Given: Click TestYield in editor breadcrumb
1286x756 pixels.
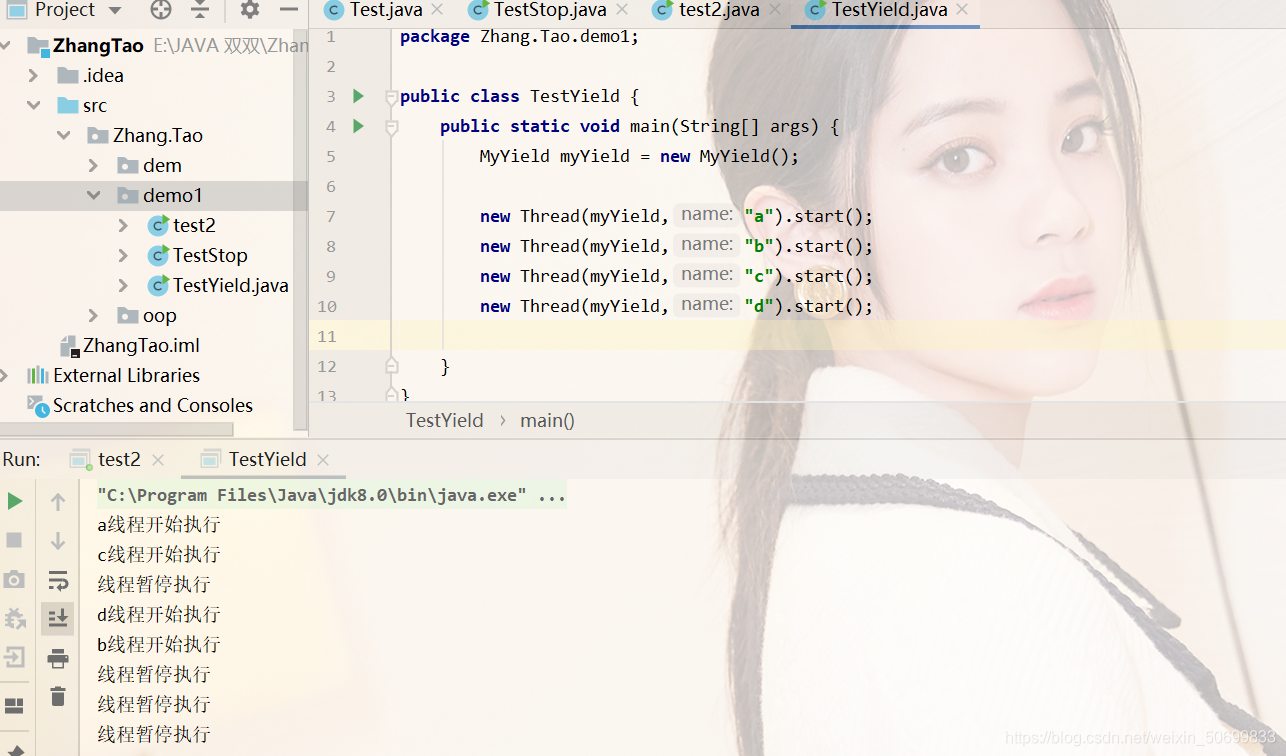Looking at the screenshot, I should 444,420.
